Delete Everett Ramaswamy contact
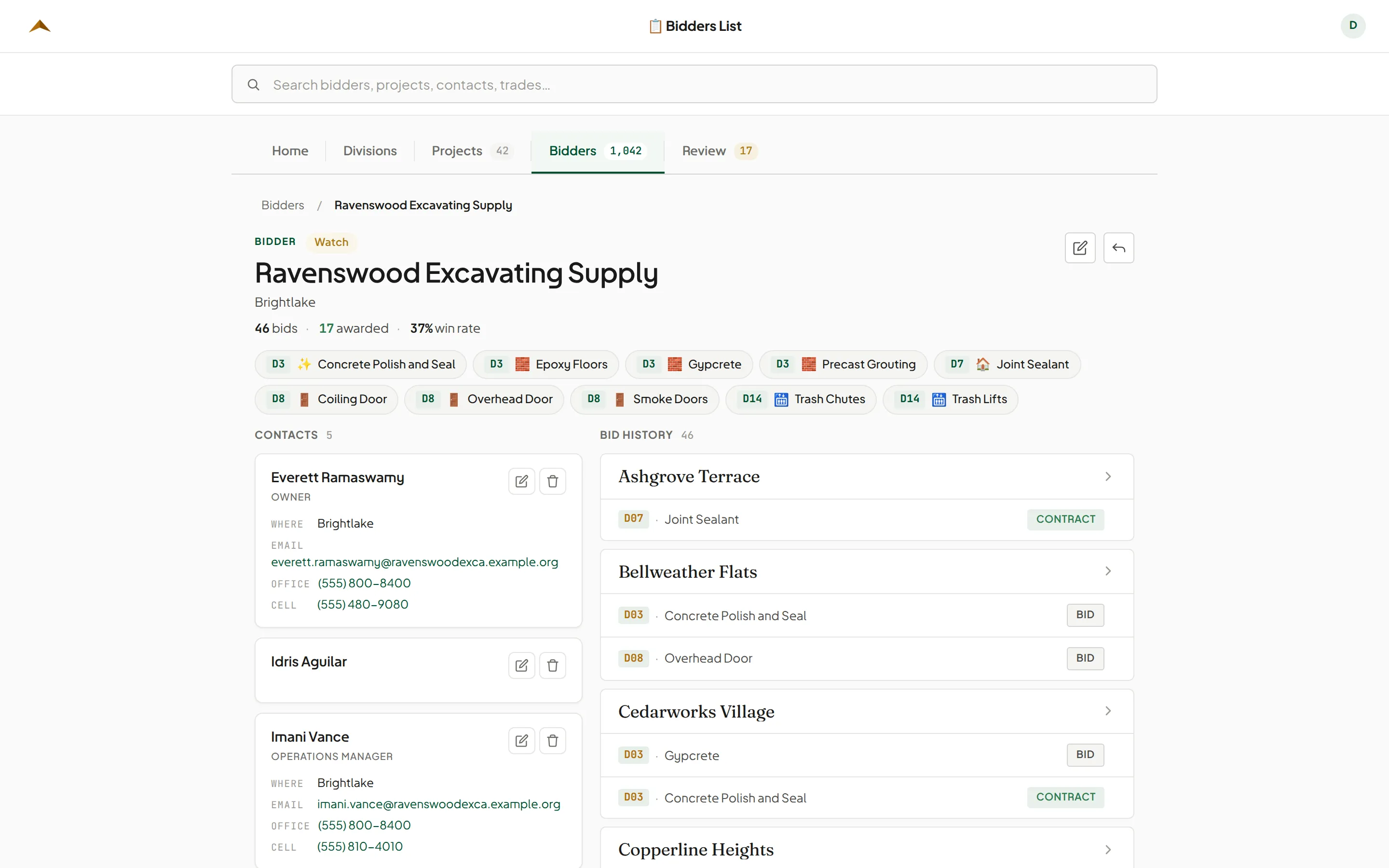This screenshot has width=1389, height=868. [552, 481]
